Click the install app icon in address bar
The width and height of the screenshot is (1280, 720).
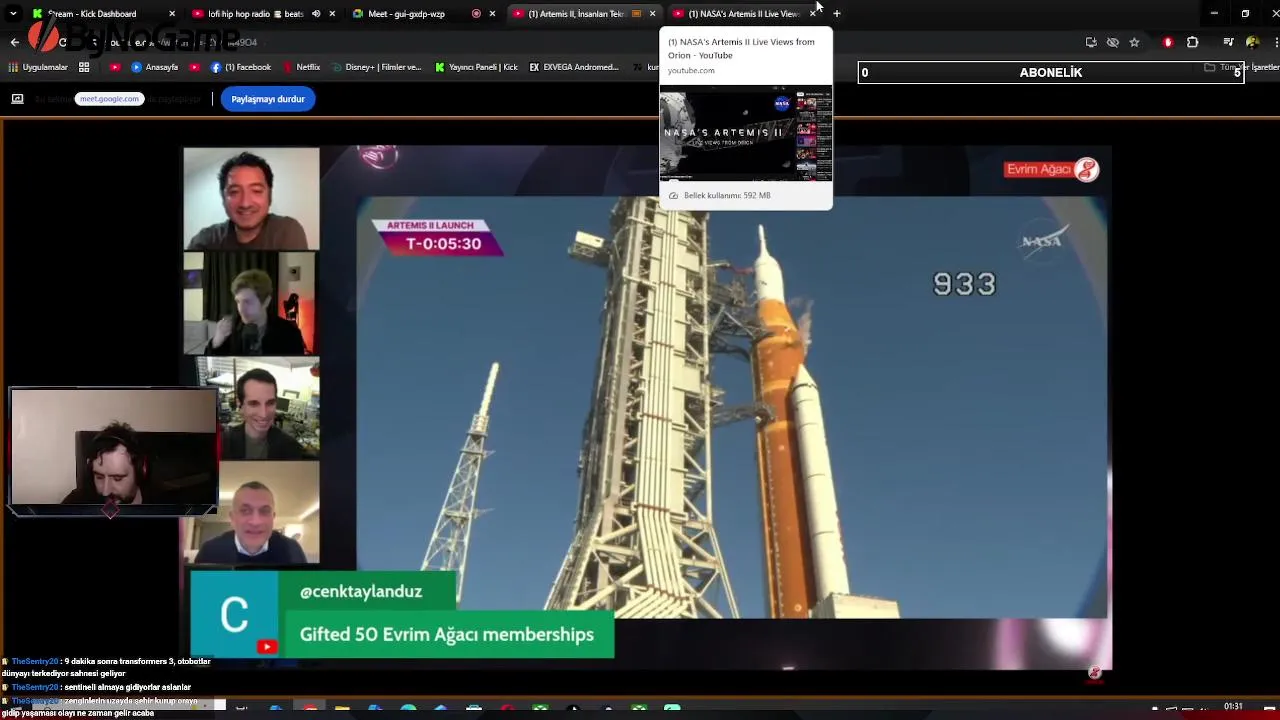[1091, 42]
